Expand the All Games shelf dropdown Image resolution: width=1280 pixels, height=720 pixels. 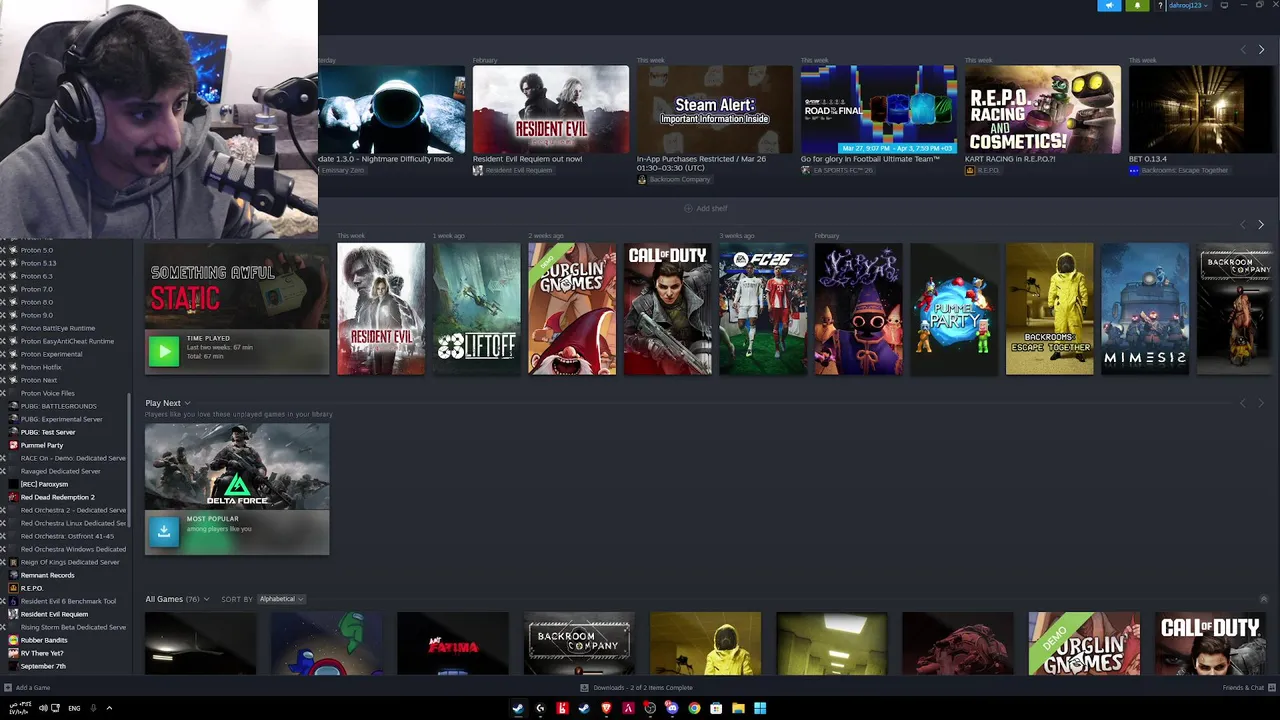coord(206,599)
